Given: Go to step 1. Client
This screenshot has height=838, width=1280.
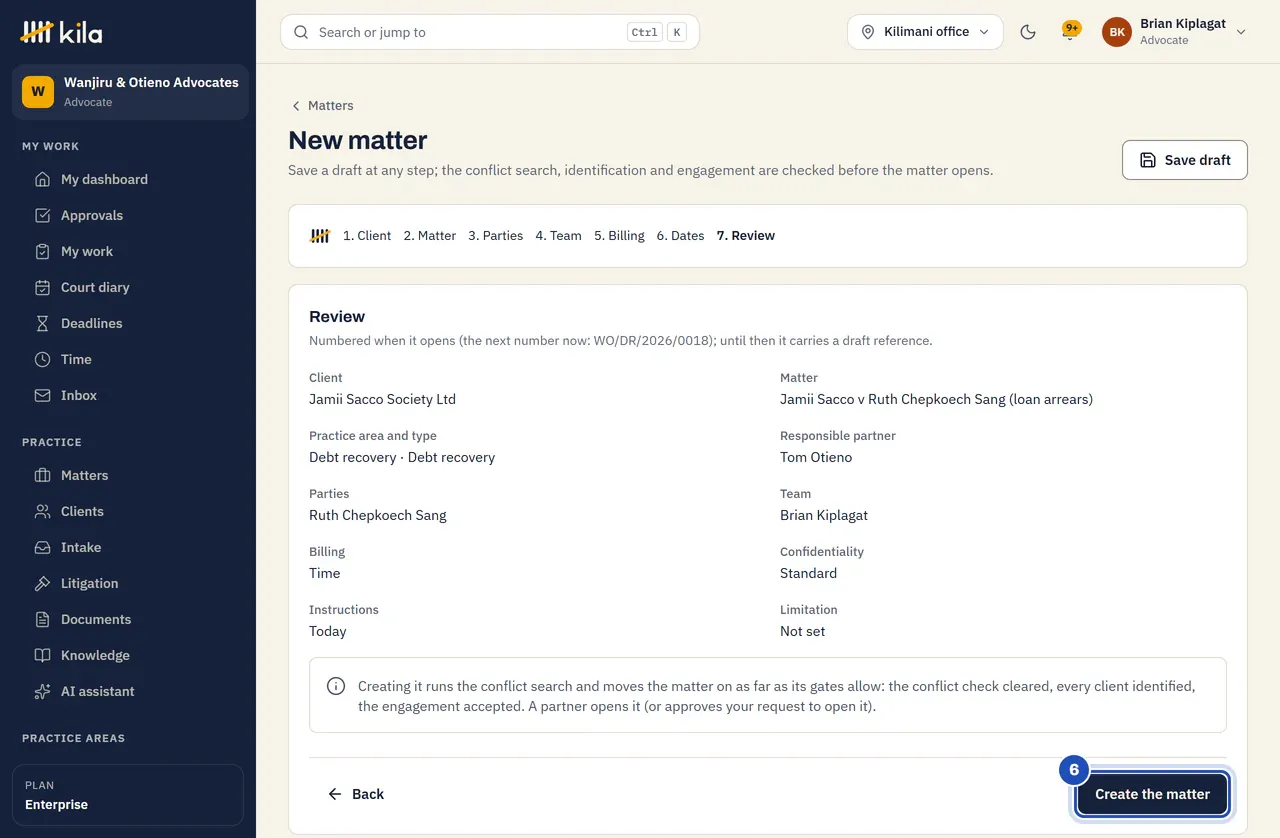Looking at the screenshot, I should point(367,236).
